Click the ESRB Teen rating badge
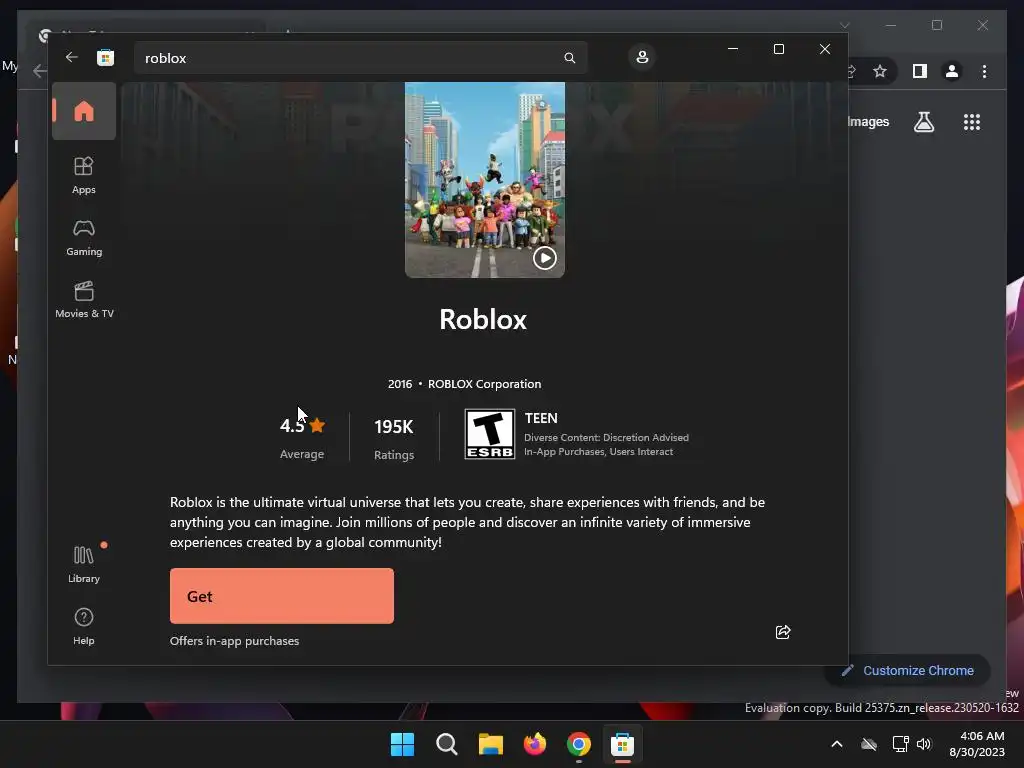The width and height of the screenshot is (1024, 768). (489, 434)
